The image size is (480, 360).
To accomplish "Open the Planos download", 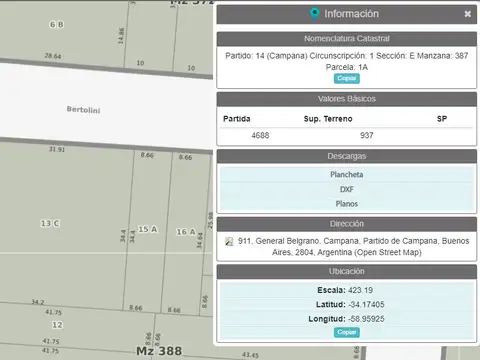I will (x=347, y=204).
